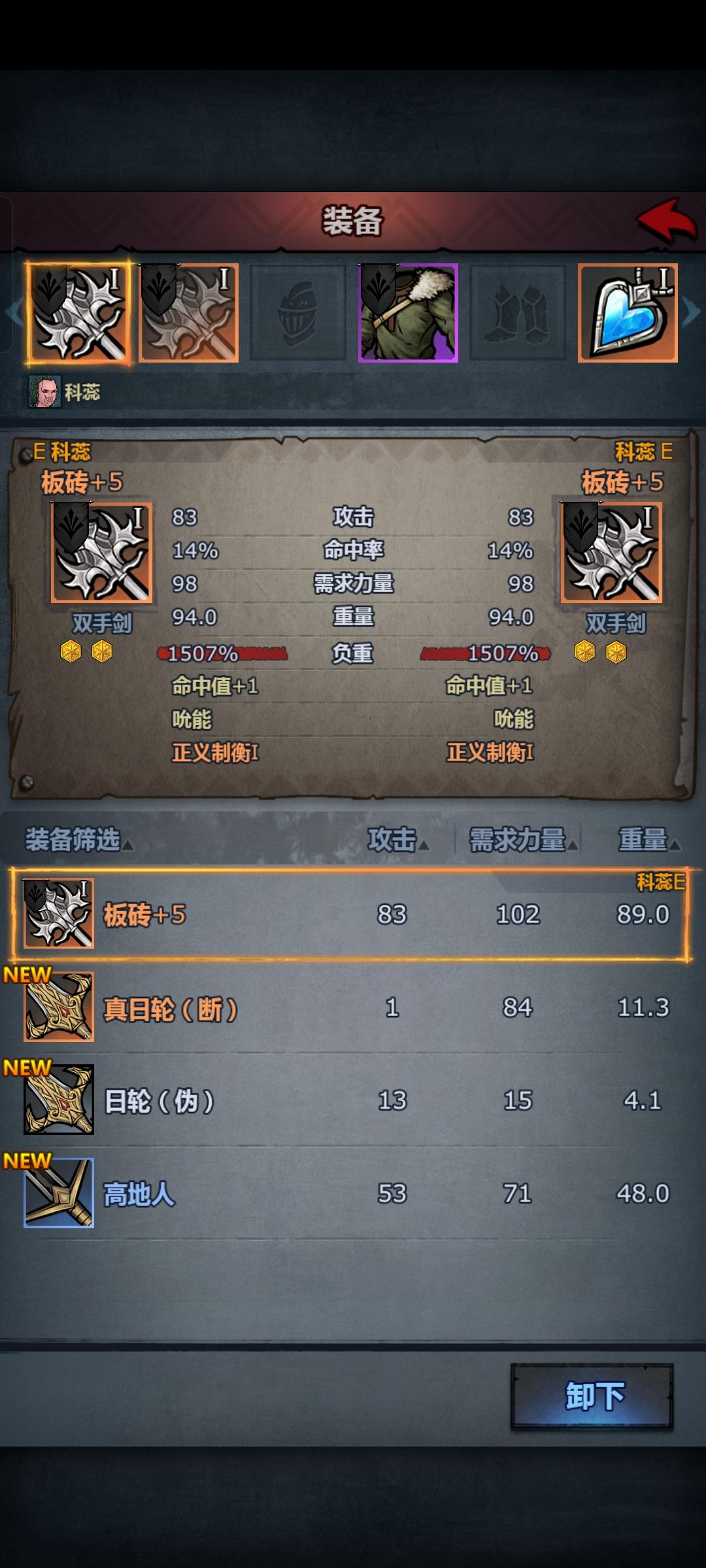Click the 科蕊 character portrait
The height and width of the screenshot is (1568, 706).
click(45, 391)
